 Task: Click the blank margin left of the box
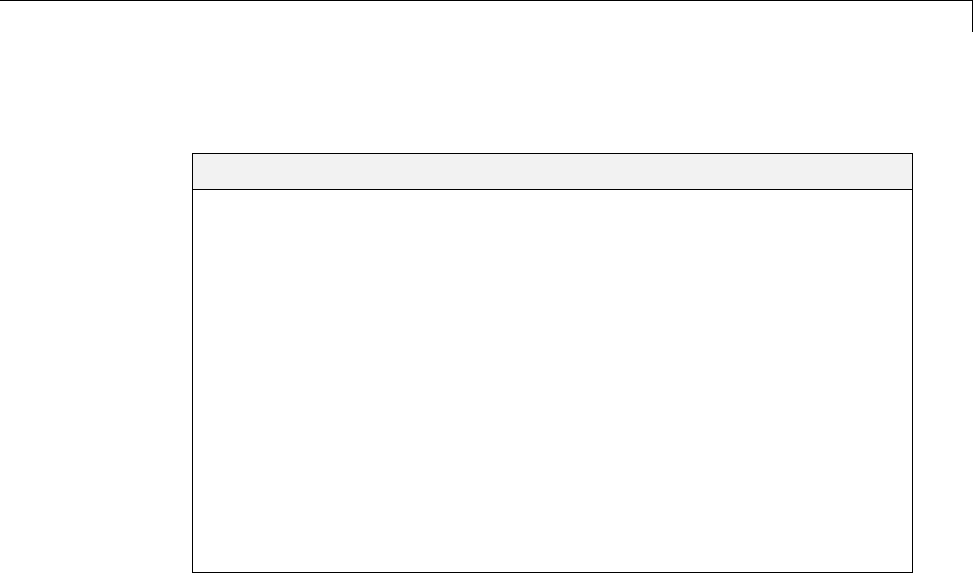point(96,363)
